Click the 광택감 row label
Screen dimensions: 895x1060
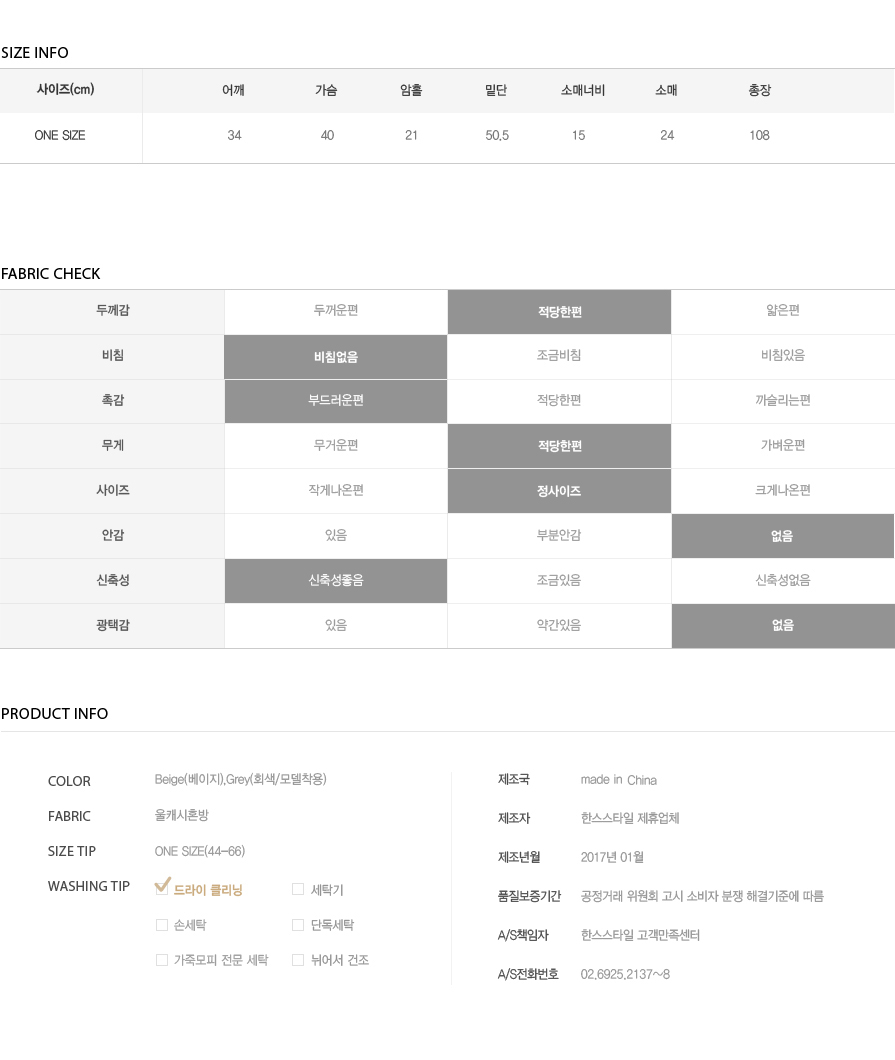tap(112, 625)
